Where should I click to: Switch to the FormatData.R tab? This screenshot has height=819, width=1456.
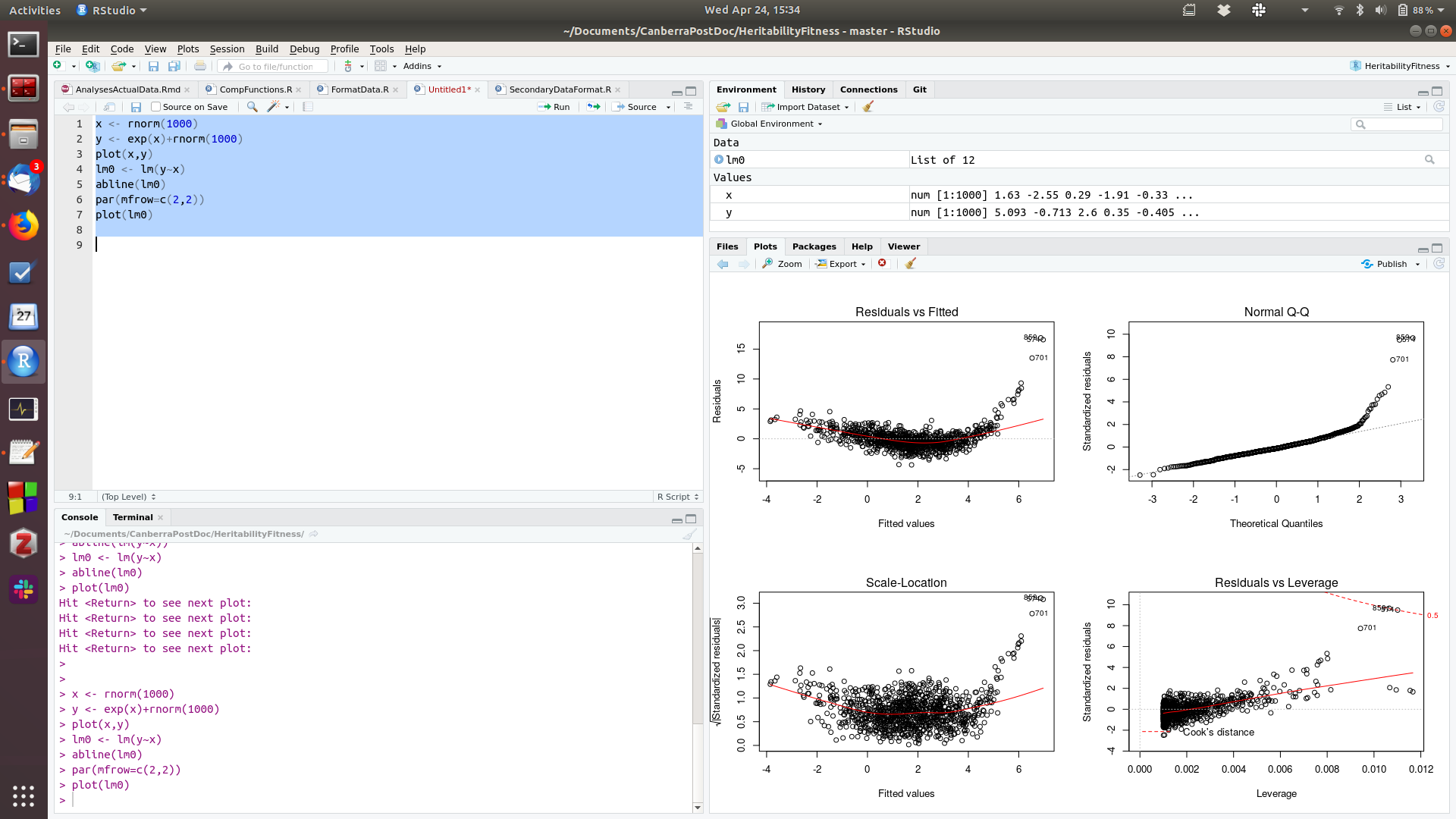359,89
